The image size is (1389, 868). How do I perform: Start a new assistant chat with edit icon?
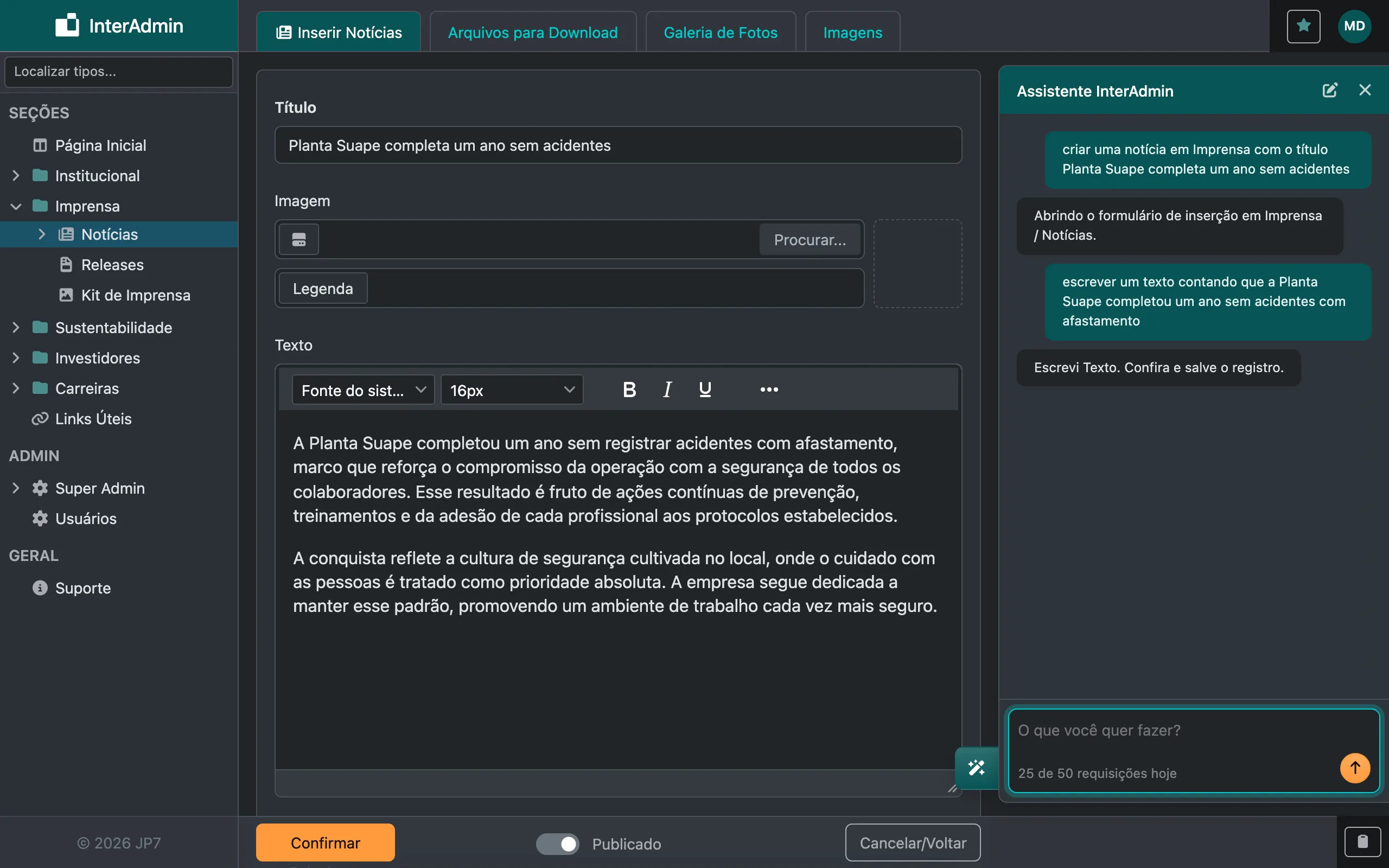click(1330, 90)
